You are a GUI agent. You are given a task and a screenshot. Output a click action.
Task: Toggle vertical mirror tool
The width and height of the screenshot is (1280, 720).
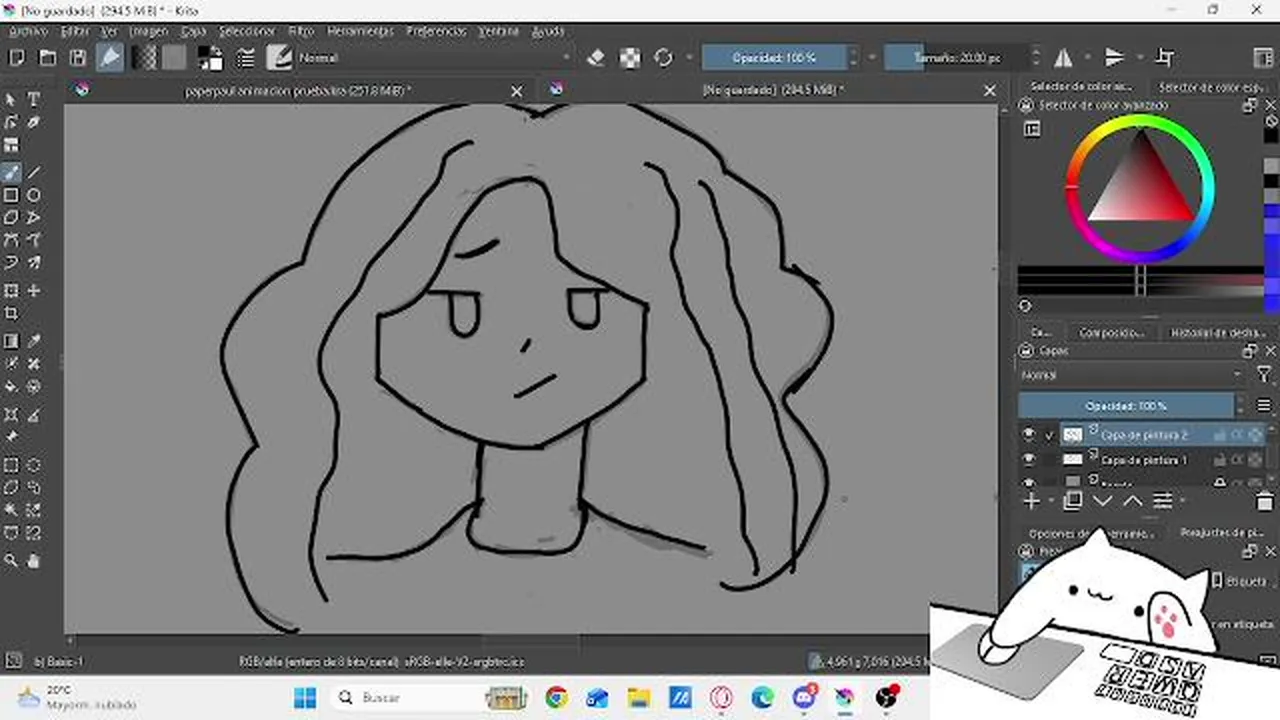[1114, 58]
